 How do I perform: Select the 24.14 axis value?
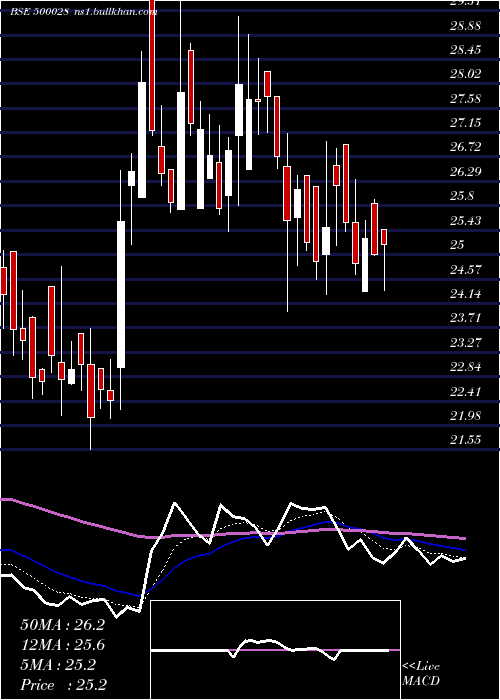465,294
